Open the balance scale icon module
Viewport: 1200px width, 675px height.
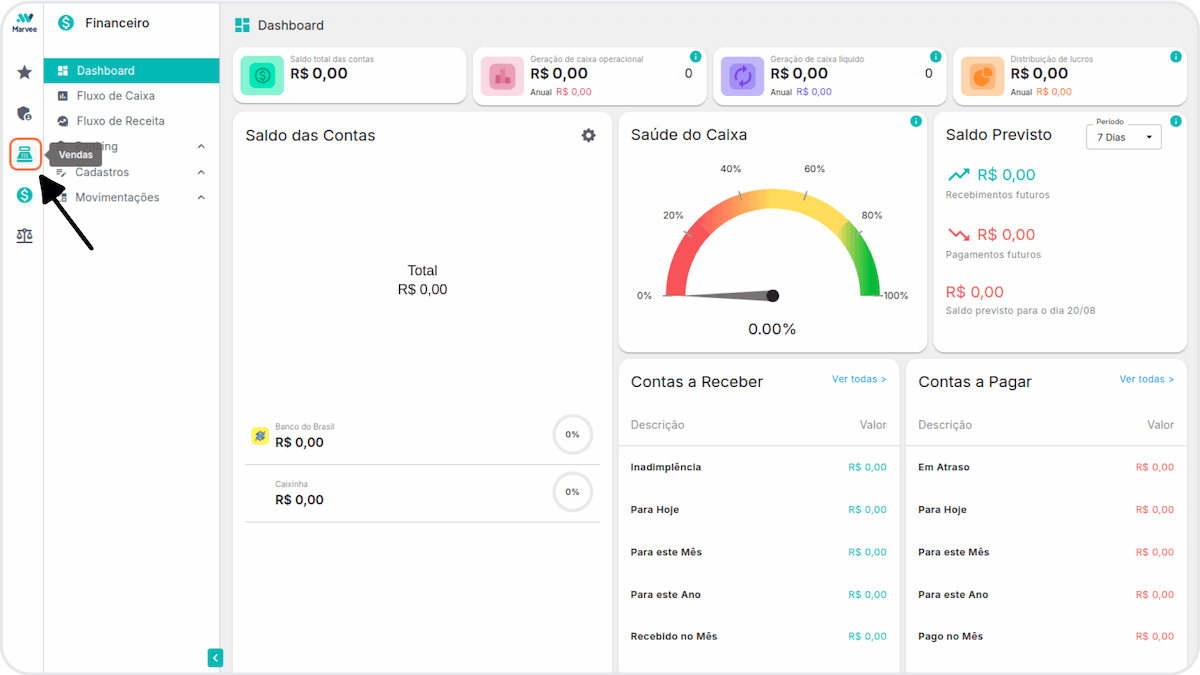pyautogui.click(x=25, y=236)
